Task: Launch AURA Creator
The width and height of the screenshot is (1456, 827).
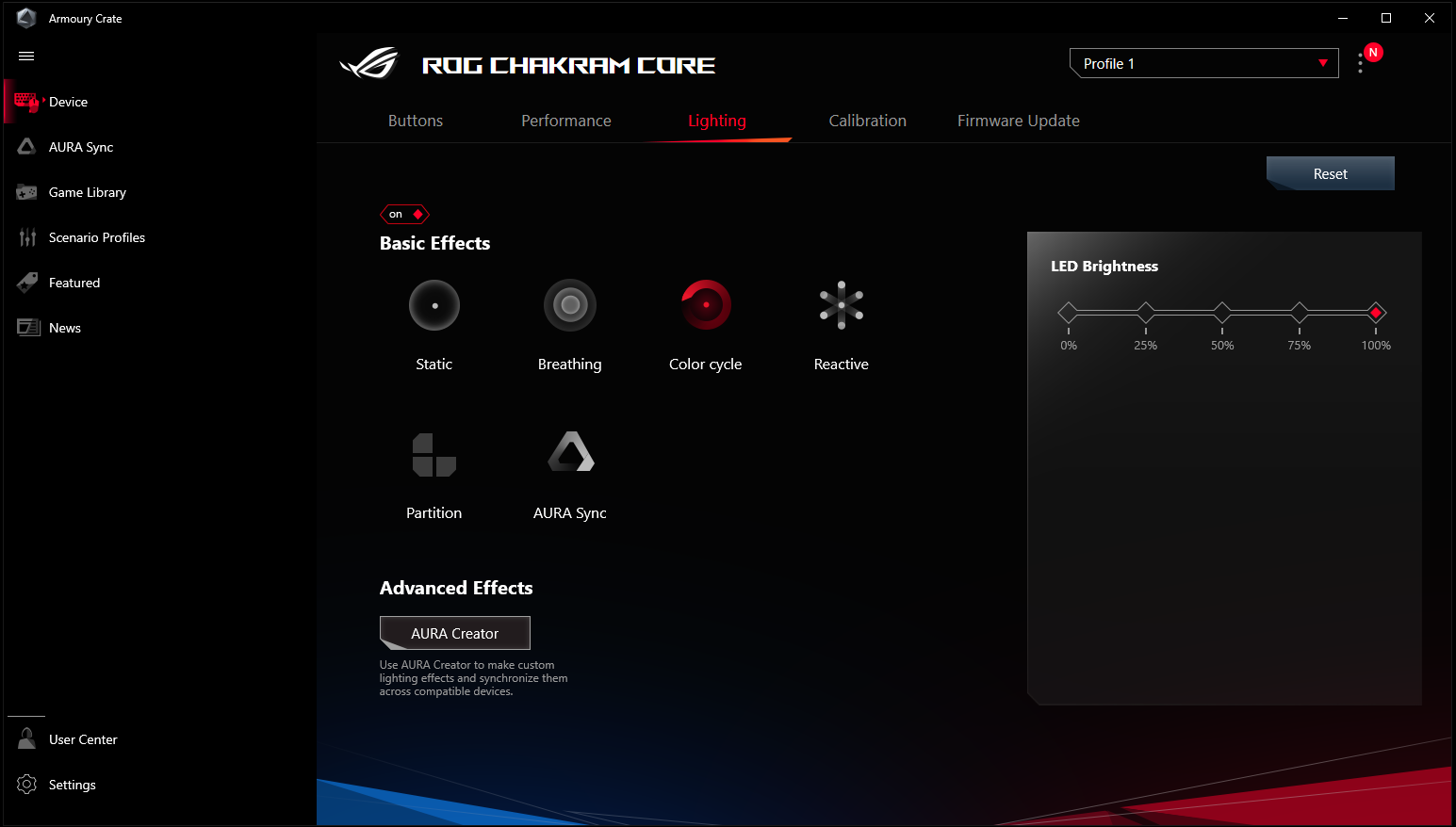Action: 455,633
